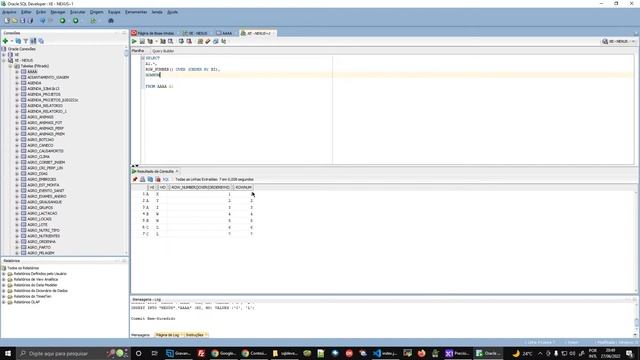The image size is (640, 360).
Task: Sort by ROW_NUMBER()OVER column header
Action: coord(200,187)
